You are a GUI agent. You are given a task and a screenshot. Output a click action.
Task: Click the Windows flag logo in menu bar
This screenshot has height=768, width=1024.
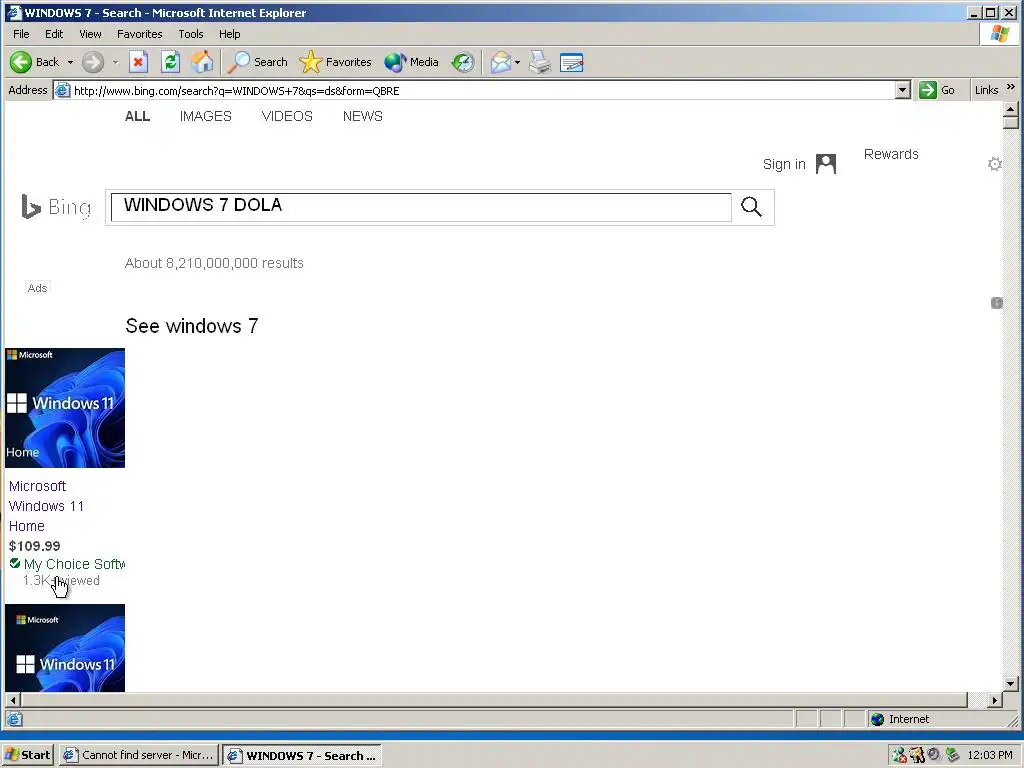999,34
